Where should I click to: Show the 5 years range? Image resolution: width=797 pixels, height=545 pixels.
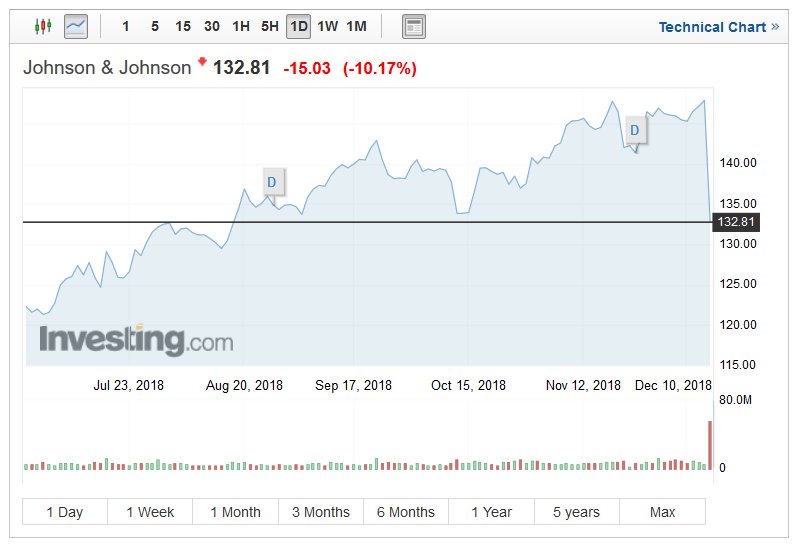576,512
